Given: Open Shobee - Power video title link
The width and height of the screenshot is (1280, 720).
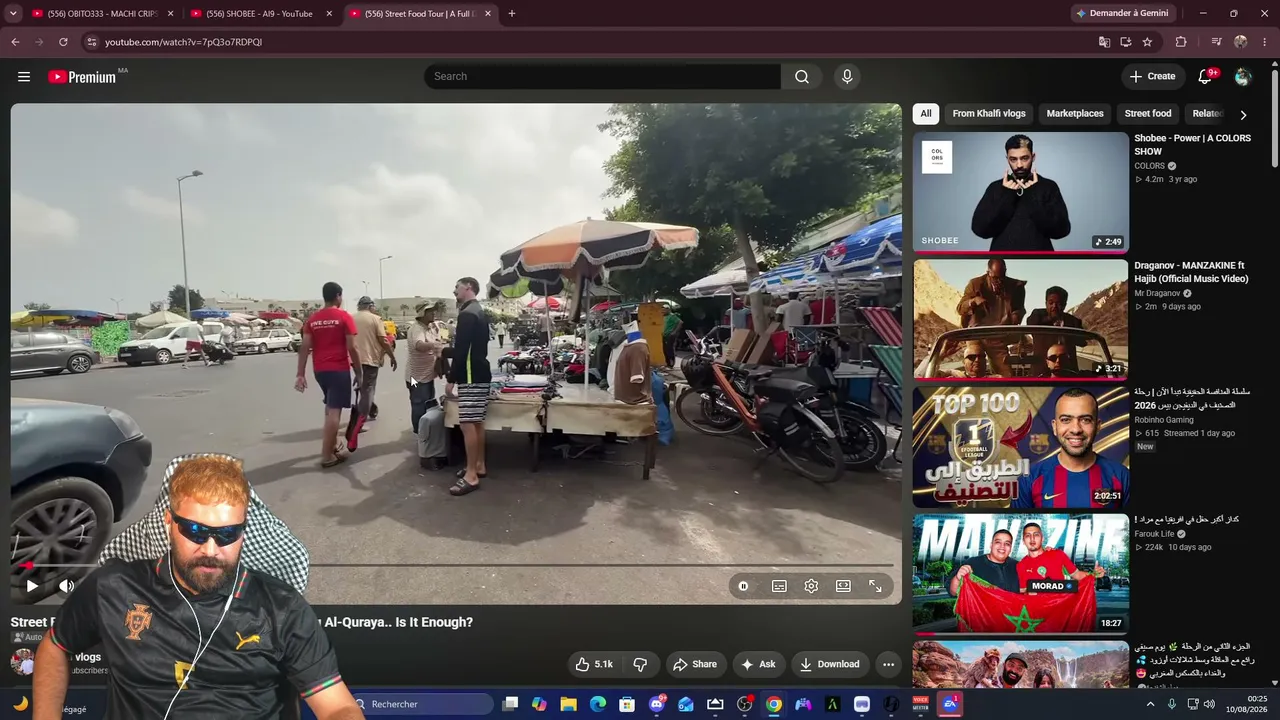Looking at the screenshot, I should pos(1193,145).
